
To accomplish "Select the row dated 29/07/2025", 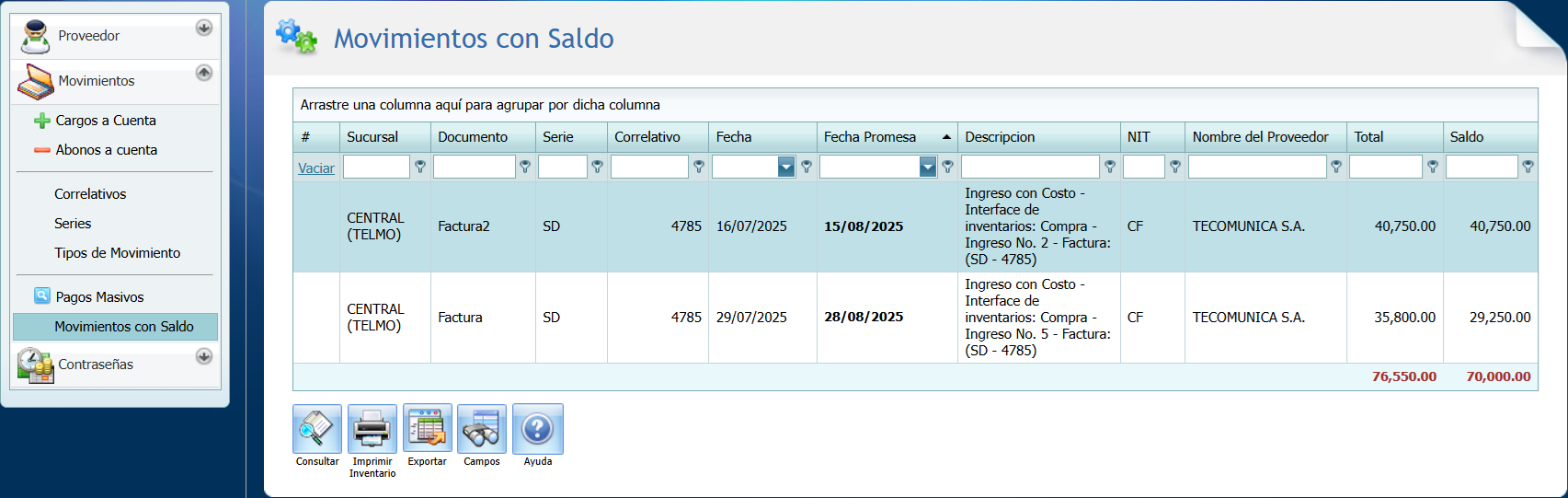I will [915, 318].
